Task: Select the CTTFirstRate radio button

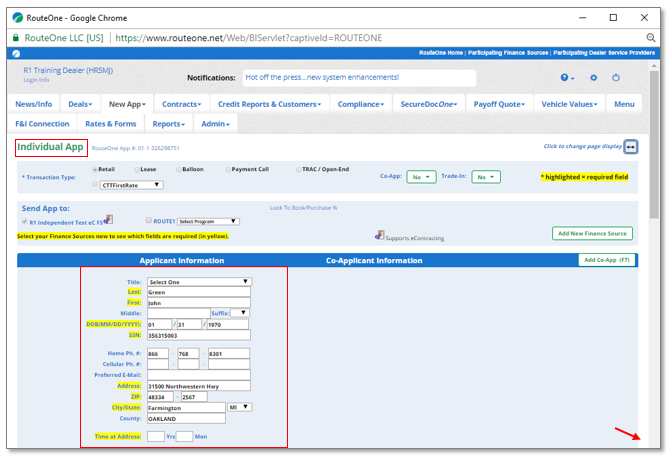Action: click(x=95, y=184)
